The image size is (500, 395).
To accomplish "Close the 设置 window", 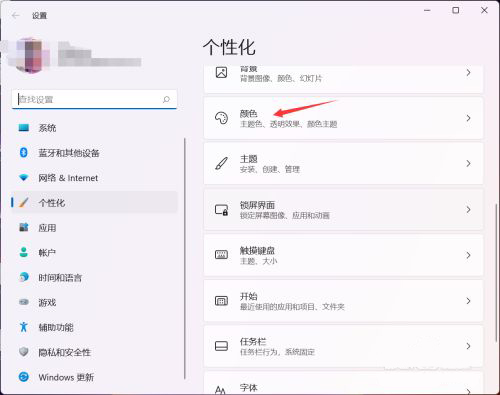I will click(484, 11).
